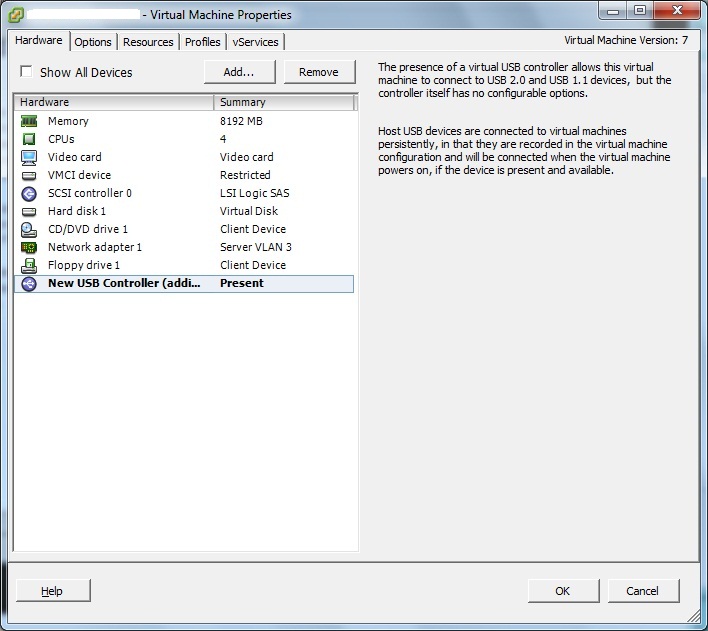708x631 pixels.
Task: Enable the Show All Devices checkbox
Action: click(26, 71)
